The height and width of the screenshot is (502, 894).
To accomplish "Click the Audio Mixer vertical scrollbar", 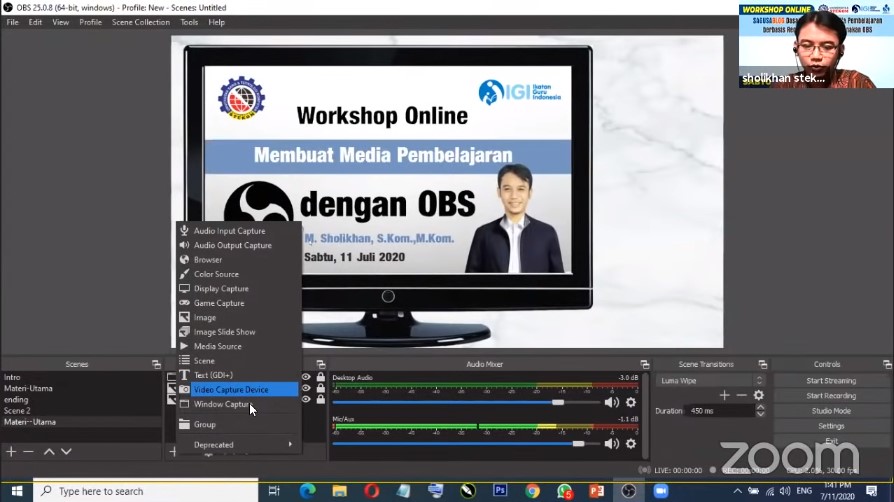I will click(646, 415).
